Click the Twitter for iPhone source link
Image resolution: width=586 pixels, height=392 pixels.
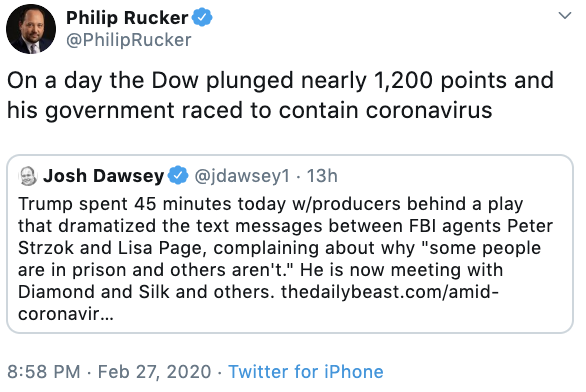click(x=306, y=372)
